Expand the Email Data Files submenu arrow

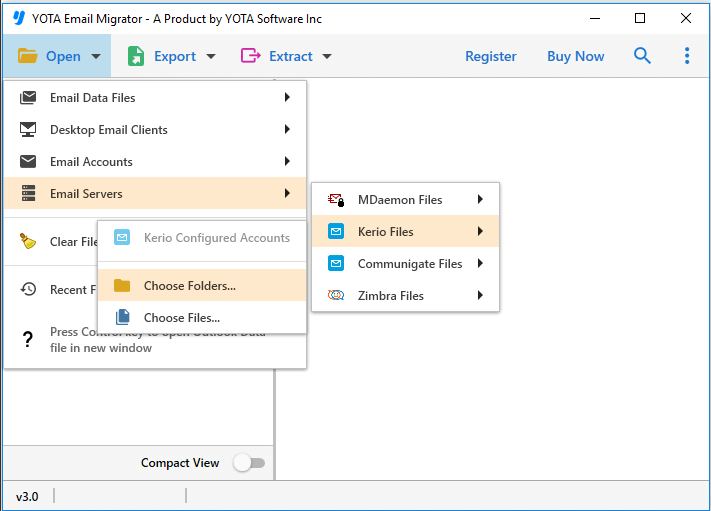coord(287,97)
